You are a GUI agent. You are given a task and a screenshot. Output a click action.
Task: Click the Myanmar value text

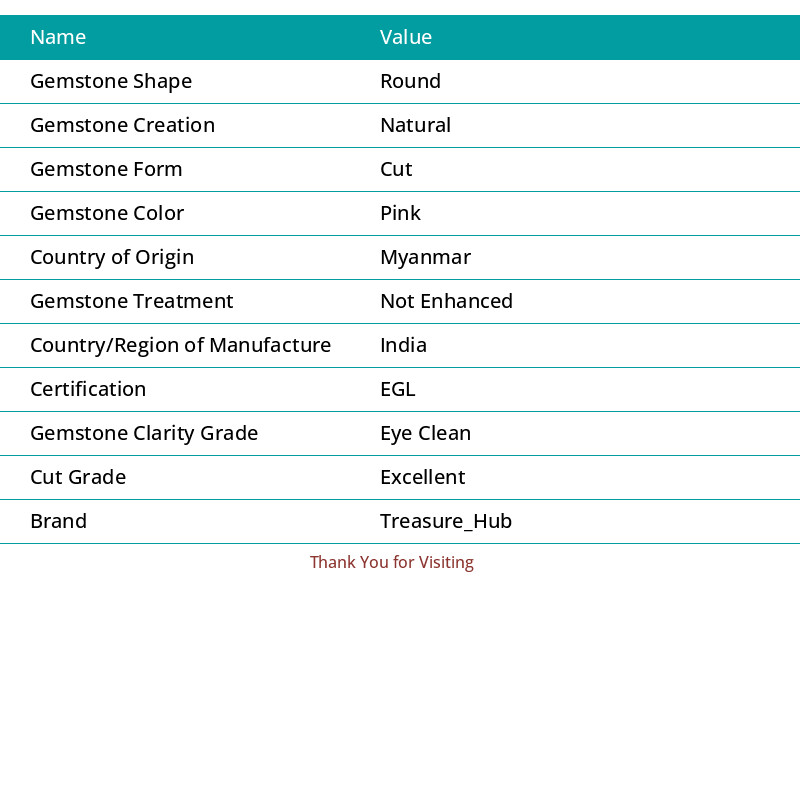coord(426,258)
